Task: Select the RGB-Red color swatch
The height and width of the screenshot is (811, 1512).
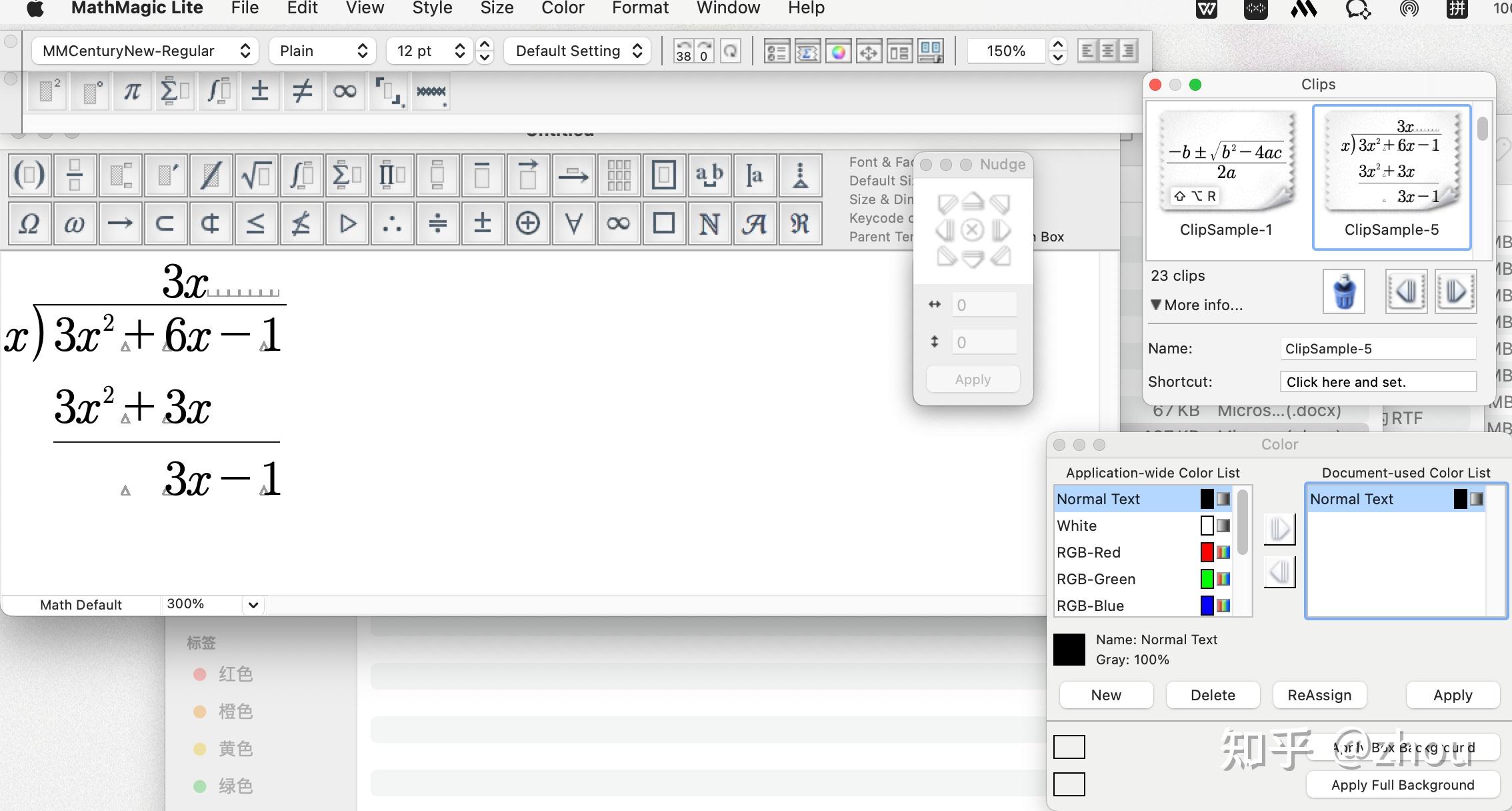Action: 1207,552
